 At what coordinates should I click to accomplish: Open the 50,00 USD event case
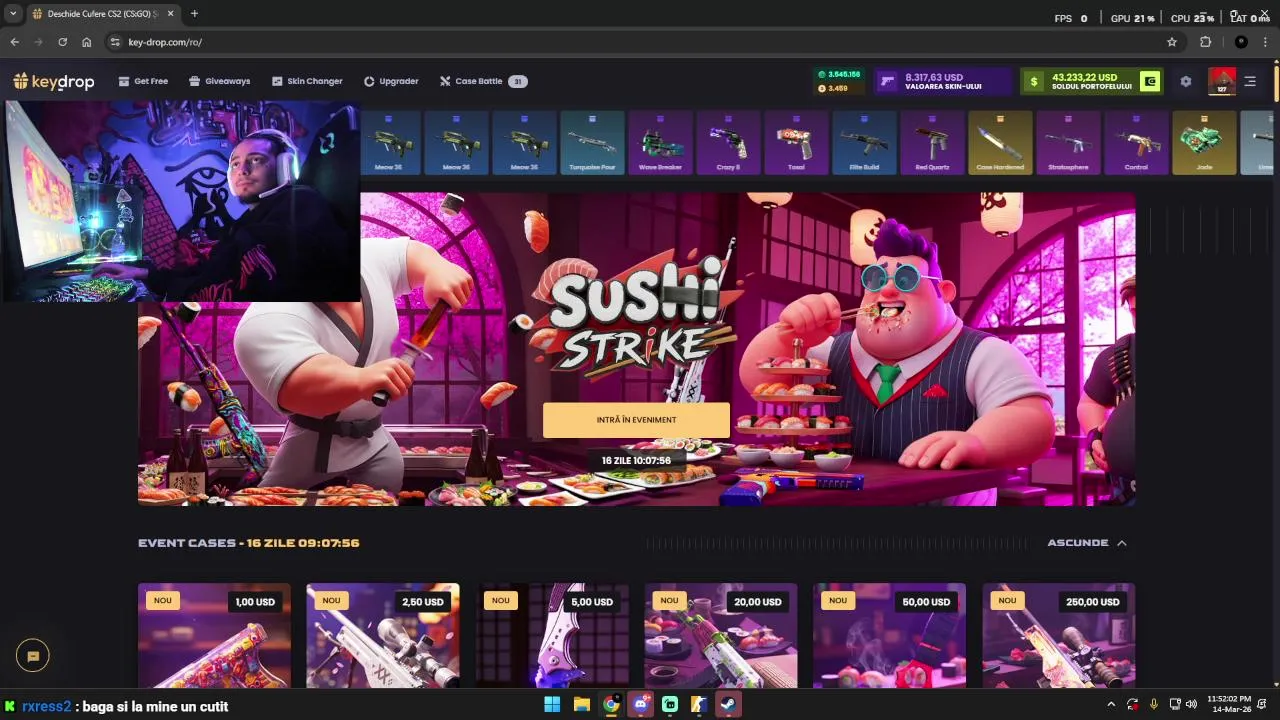[x=889, y=636]
